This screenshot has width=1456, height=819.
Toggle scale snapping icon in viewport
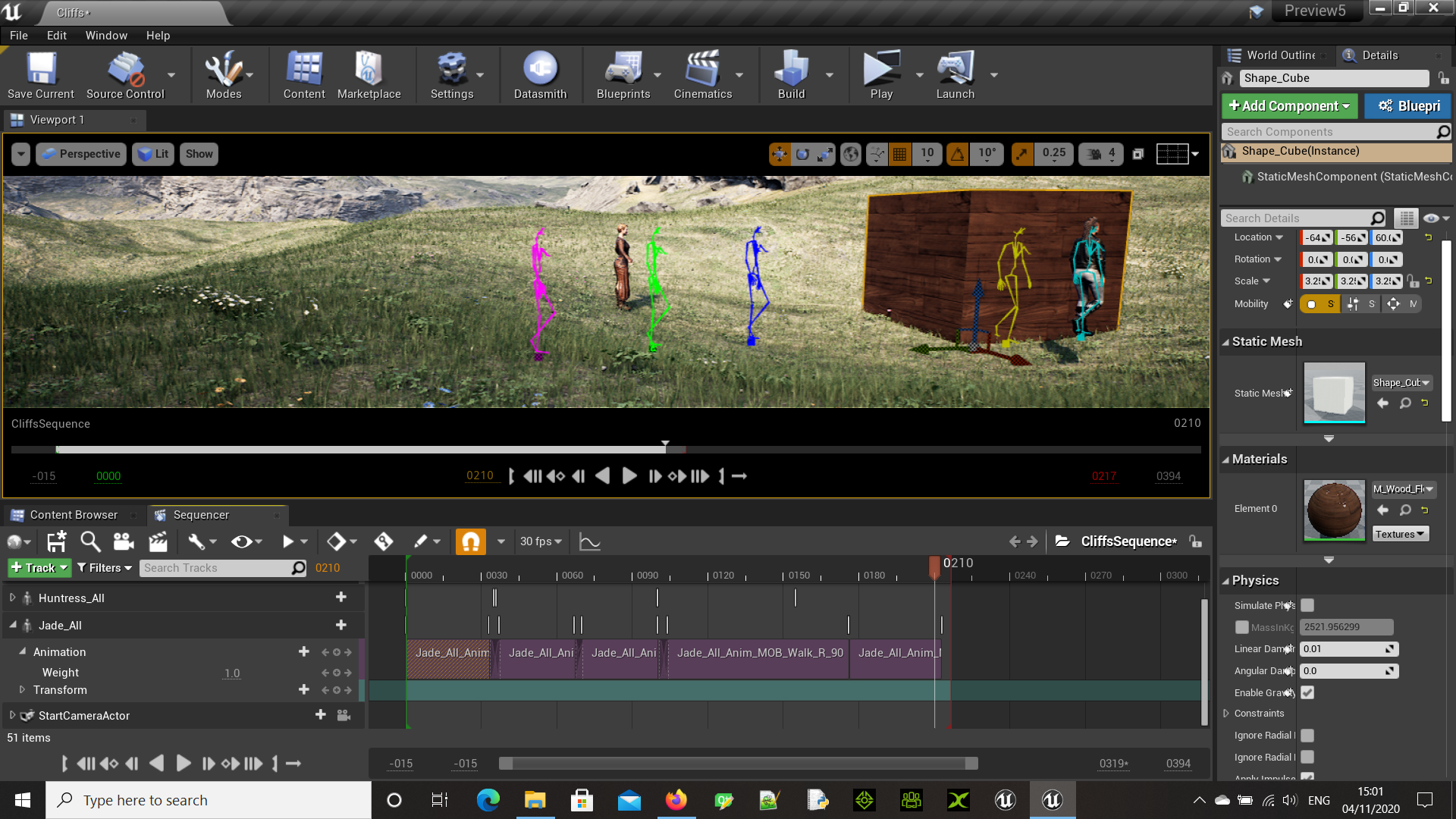point(1022,154)
